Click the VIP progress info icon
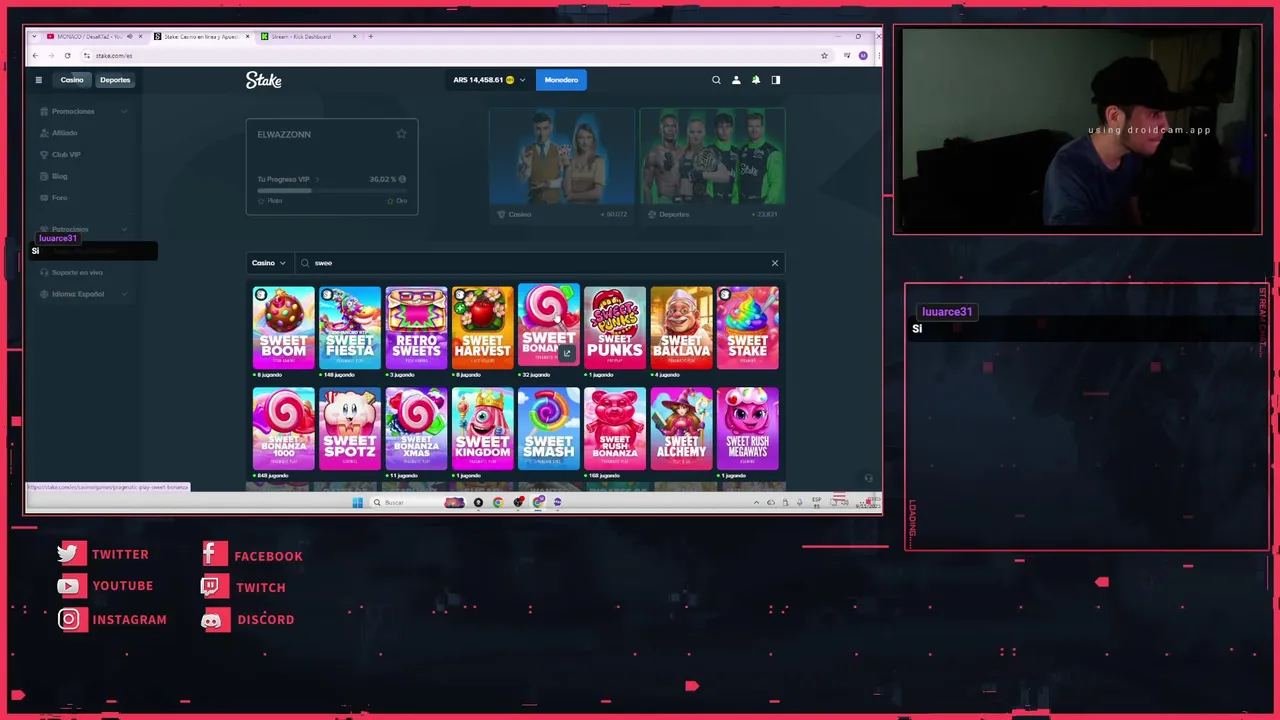 (x=402, y=179)
